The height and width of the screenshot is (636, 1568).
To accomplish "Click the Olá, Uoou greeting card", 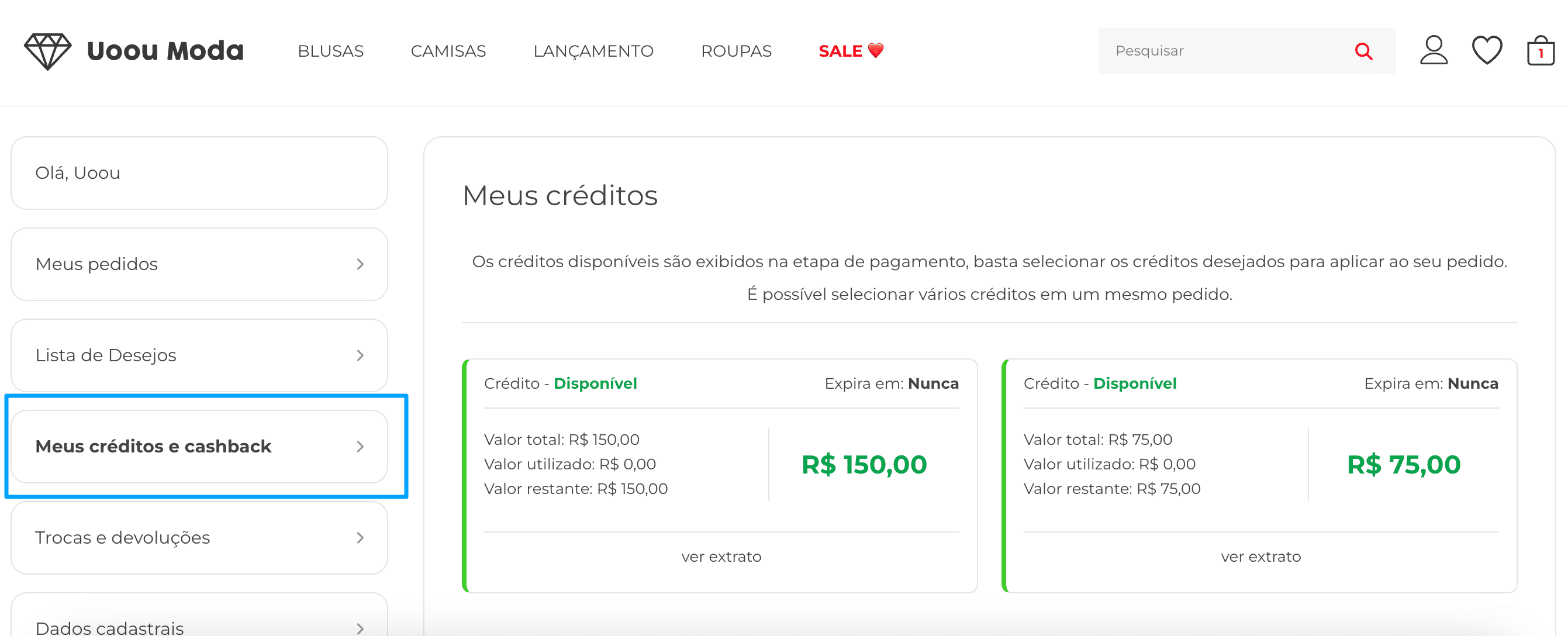I will (x=199, y=173).
